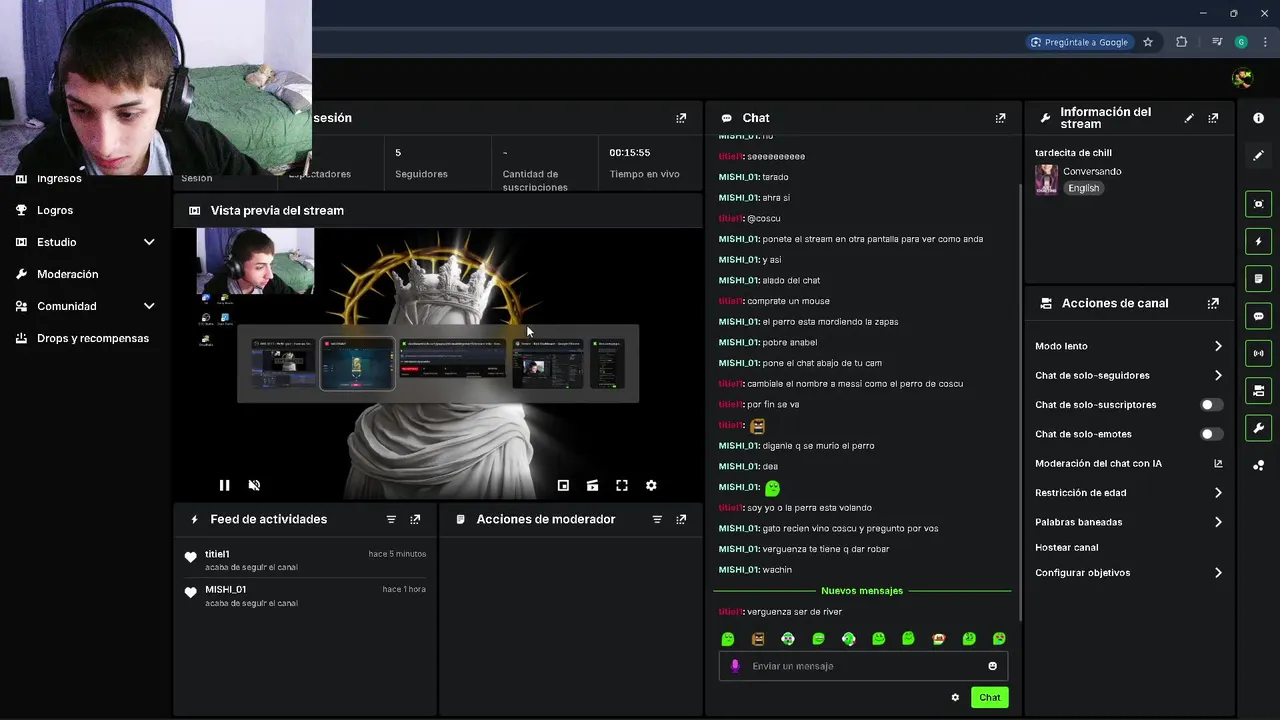Open the emoji picker in message box
Image resolution: width=1280 pixels, height=720 pixels.
(x=992, y=666)
